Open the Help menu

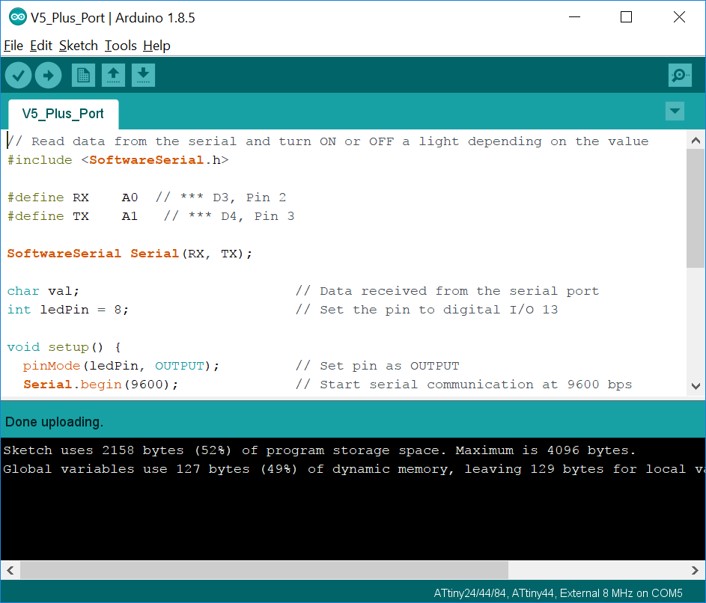pyautogui.click(x=157, y=45)
